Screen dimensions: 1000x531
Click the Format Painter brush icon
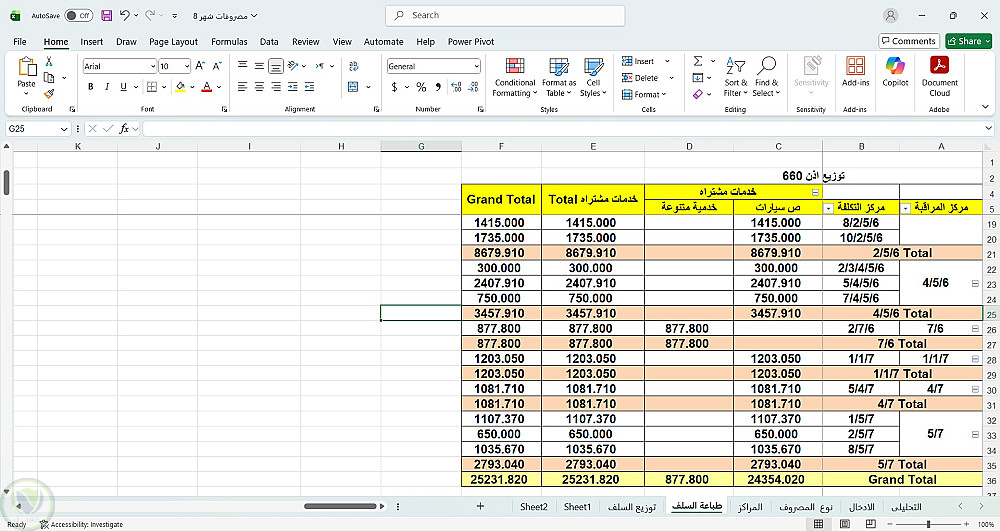pyautogui.click(x=49, y=94)
